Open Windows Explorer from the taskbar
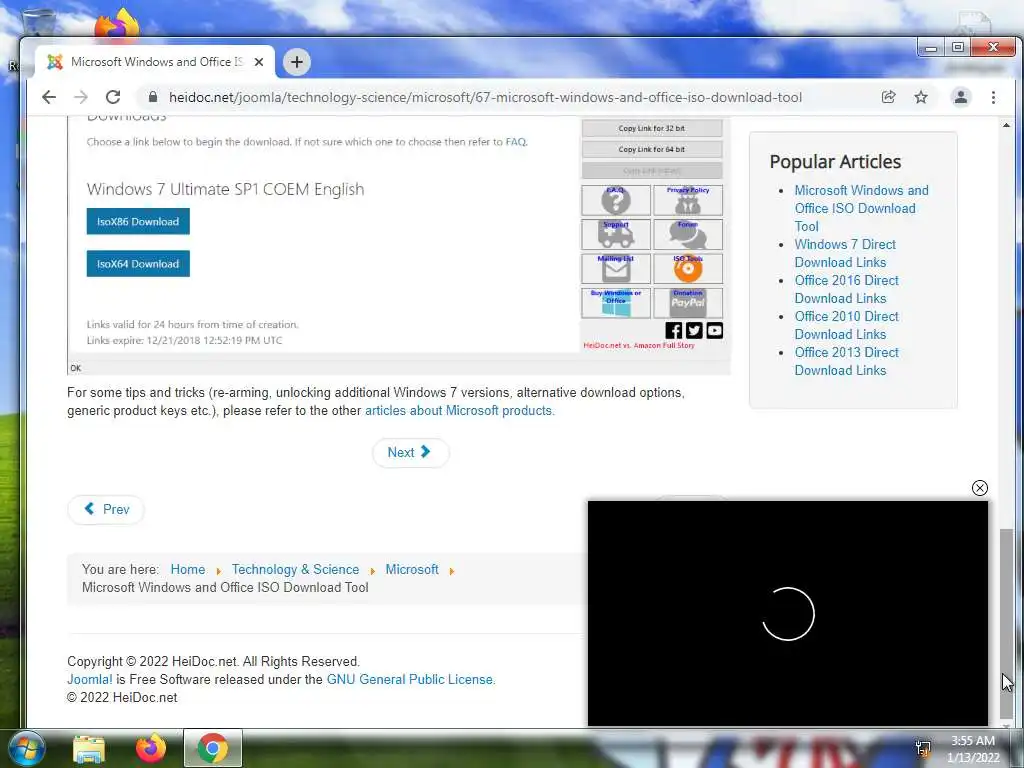Screen dimensions: 1024x768 coord(89,749)
